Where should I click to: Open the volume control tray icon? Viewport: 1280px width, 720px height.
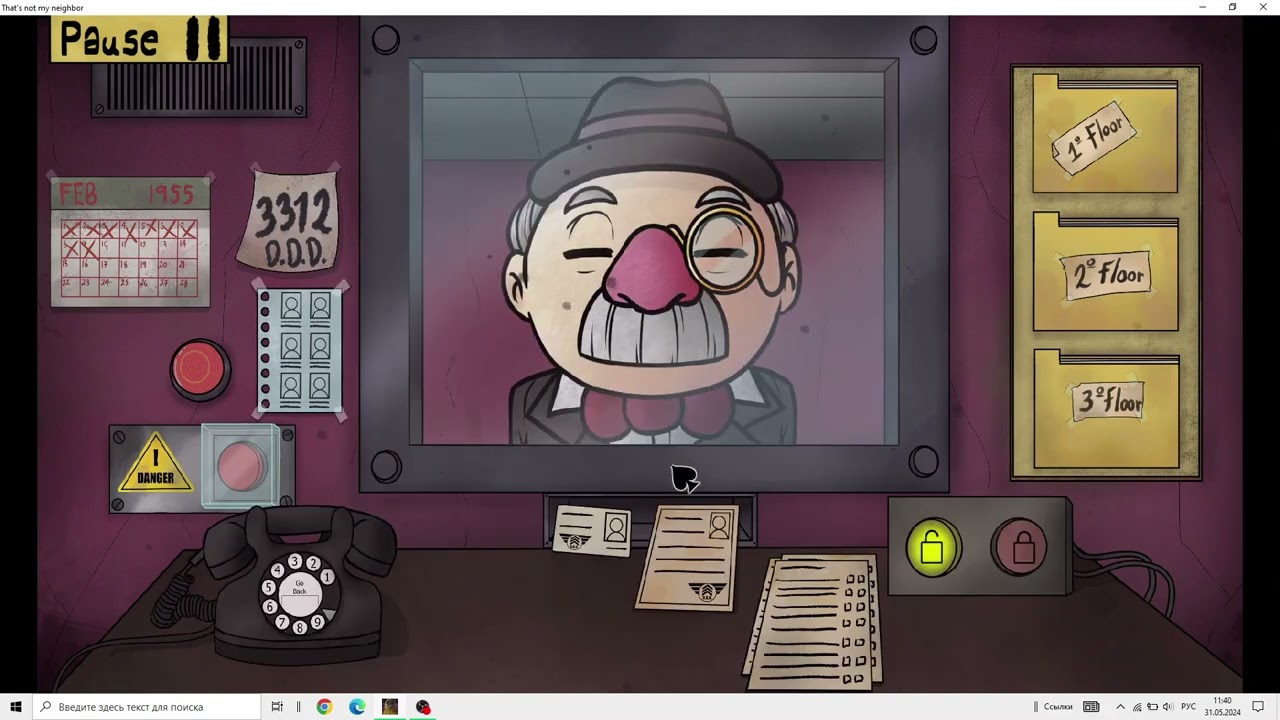(x=1167, y=707)
